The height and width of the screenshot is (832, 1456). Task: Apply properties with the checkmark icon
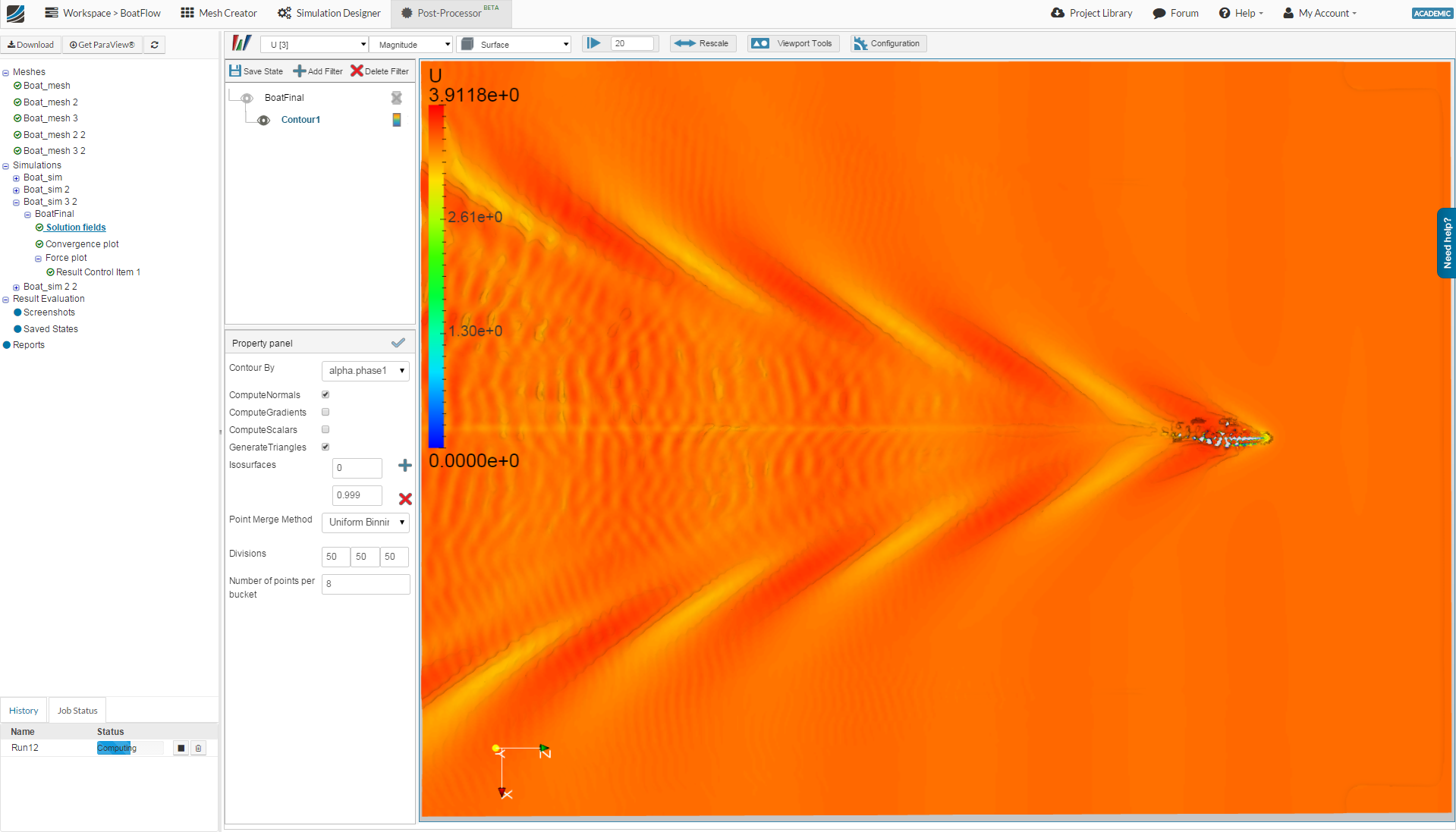point(398,343)
